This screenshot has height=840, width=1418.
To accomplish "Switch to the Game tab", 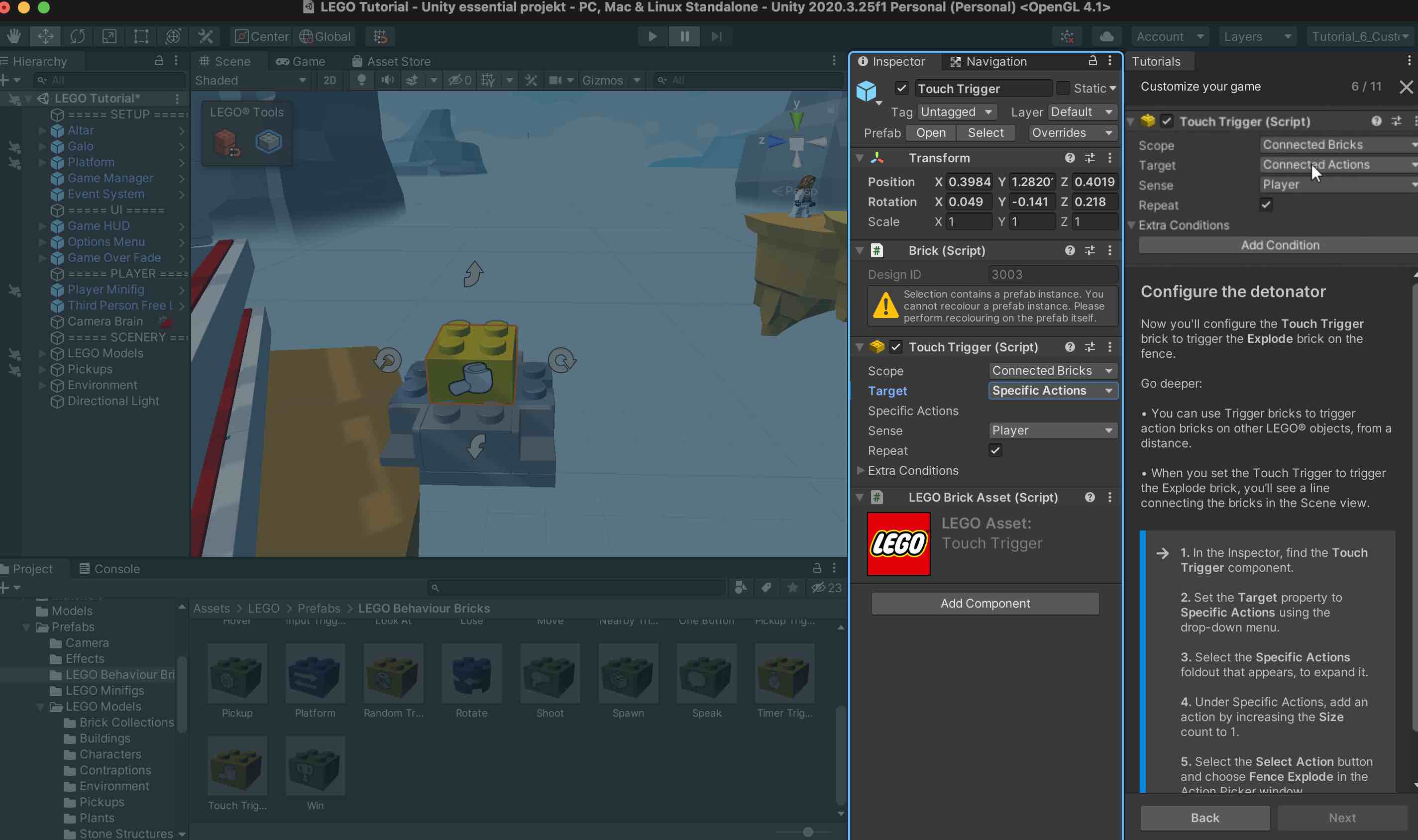I will point(300,61).
